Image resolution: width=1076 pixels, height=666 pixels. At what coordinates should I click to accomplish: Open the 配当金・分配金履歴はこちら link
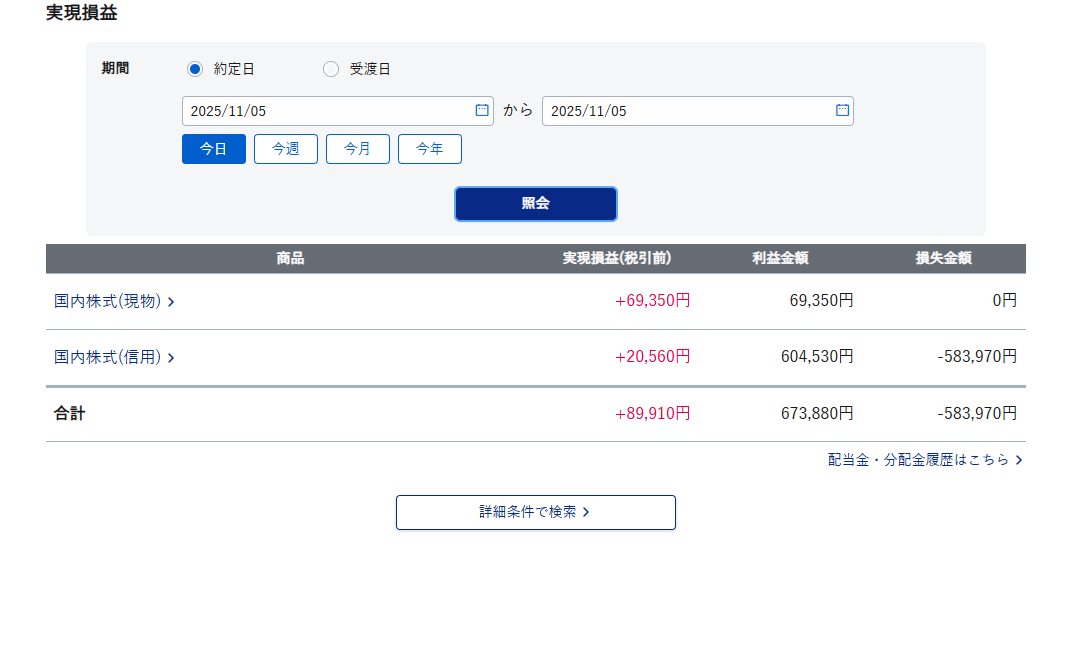(918, 460)
